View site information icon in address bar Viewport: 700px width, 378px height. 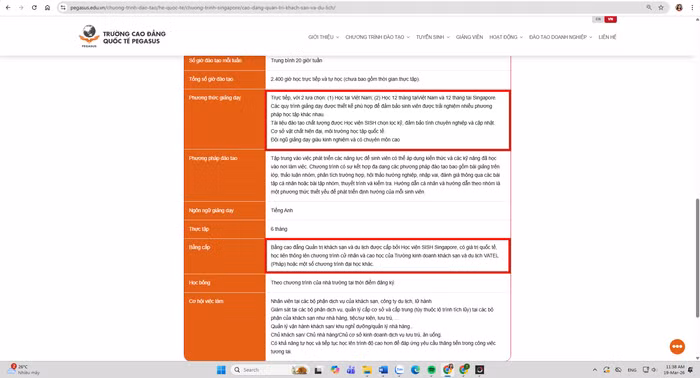[x=63, y=8]
